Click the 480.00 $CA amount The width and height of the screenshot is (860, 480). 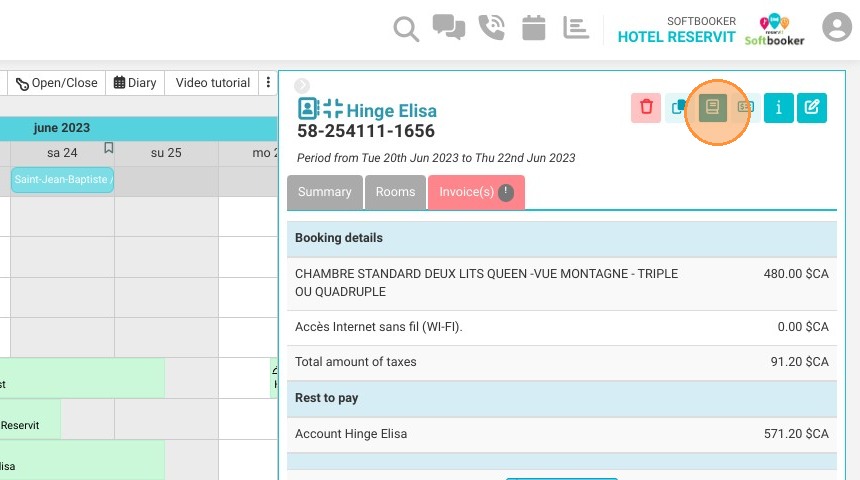point(796,274)
